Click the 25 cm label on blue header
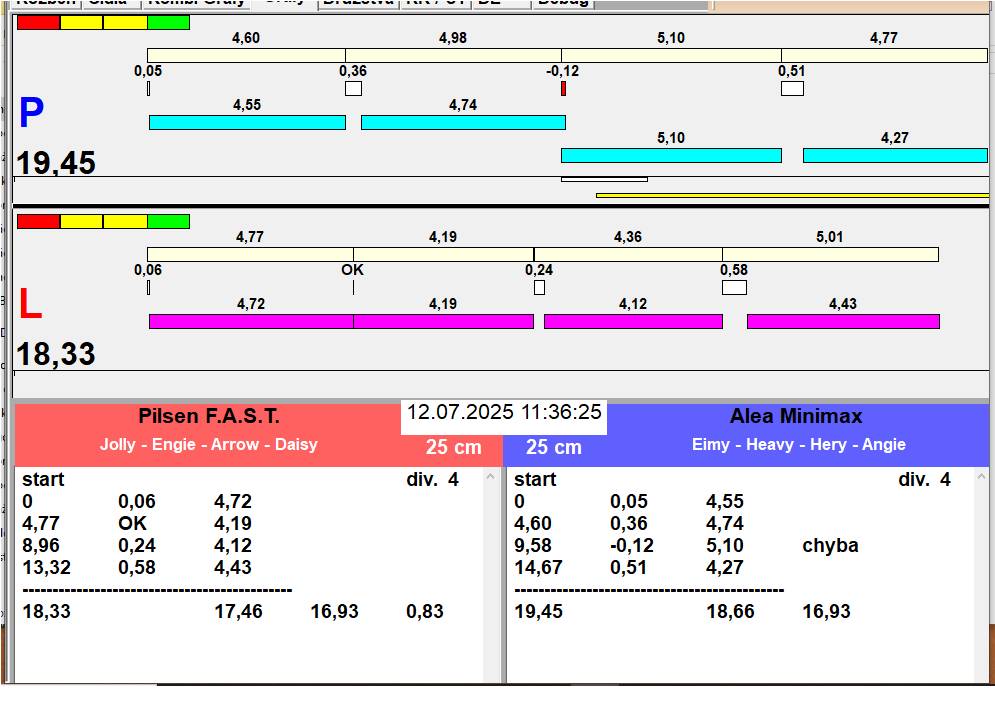 554,447
